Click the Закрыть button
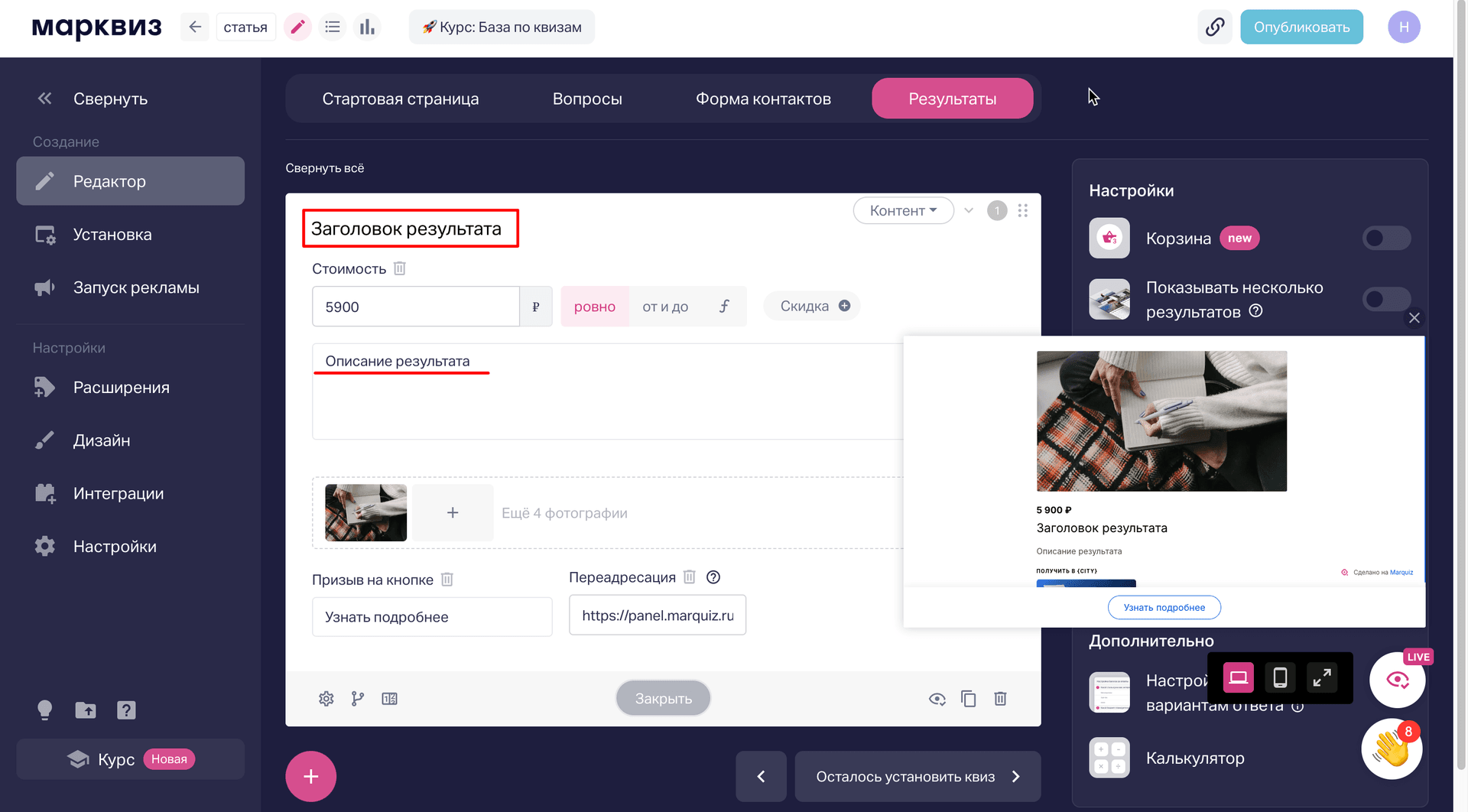The width and height of the screenshot is (1468, 812). (664, 699)
